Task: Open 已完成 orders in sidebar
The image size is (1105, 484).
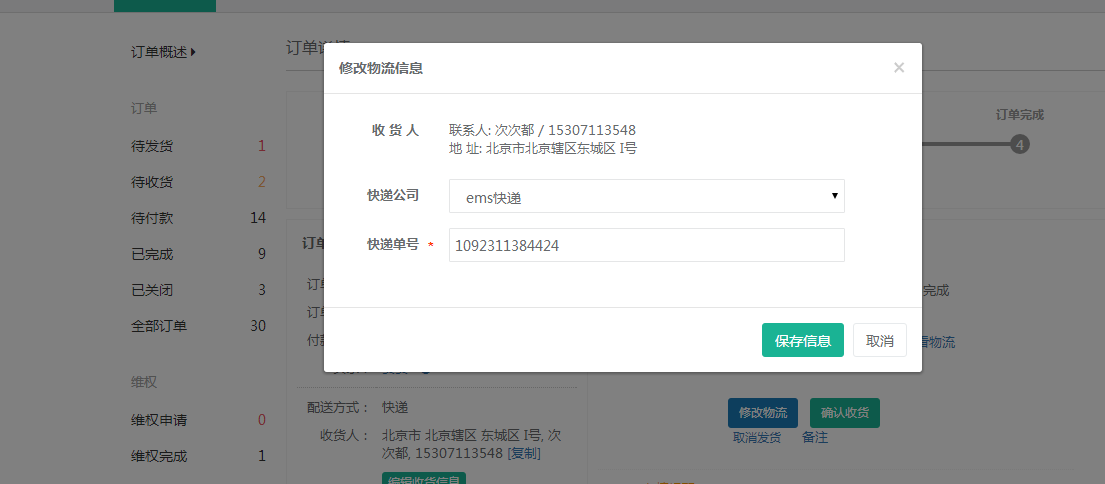Action: click(x=152, y=254)
